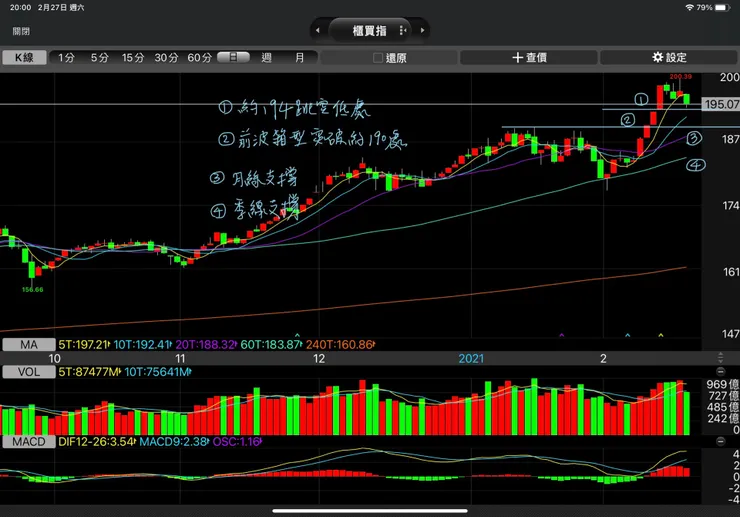
Task: Switch to 30分 timeframe
Action: coord(167,58)
